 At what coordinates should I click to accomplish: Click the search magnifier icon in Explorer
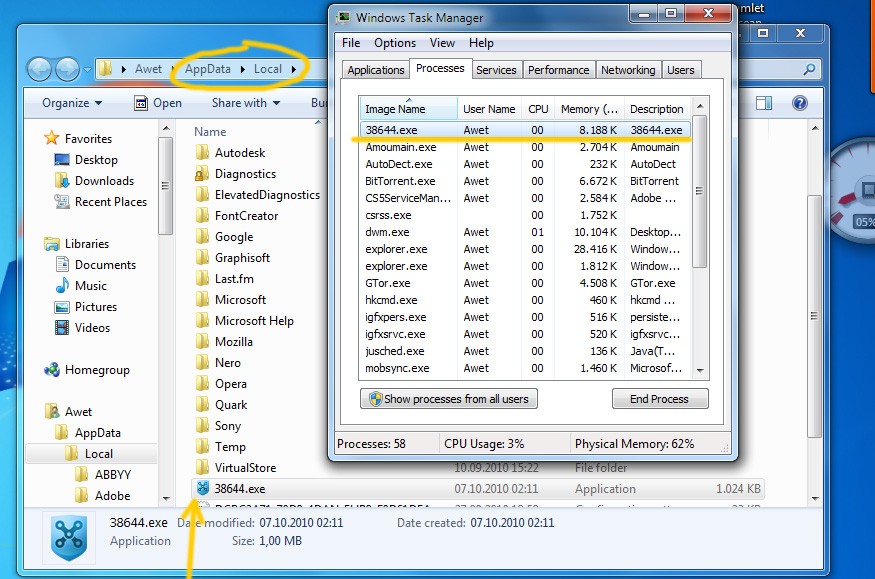tap(809, 69)
